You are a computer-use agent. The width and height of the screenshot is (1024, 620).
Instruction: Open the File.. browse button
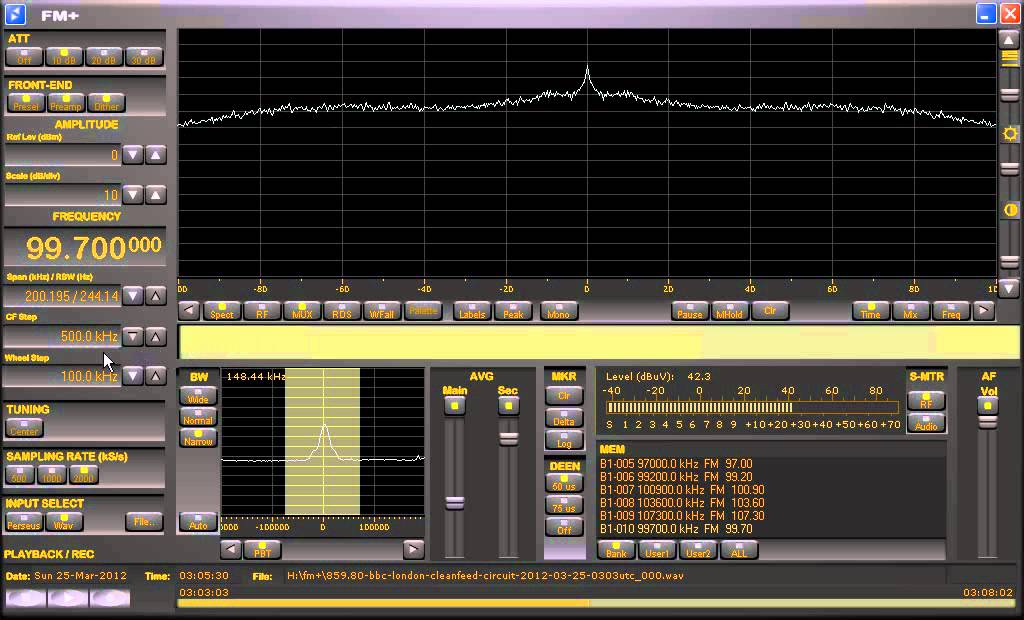tap(144, 521)
